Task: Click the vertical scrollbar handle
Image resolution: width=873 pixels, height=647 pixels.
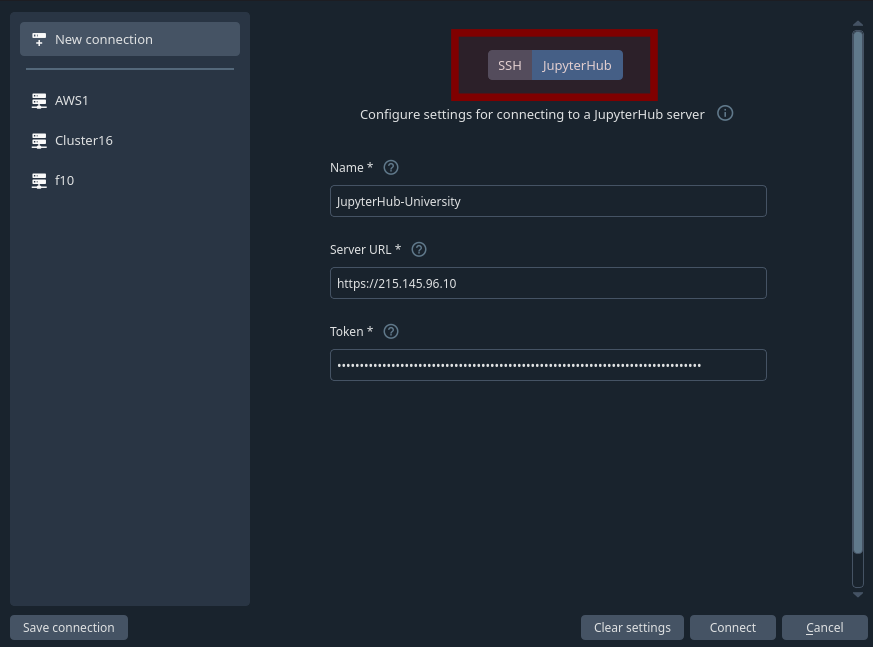Action: (858, 292)
